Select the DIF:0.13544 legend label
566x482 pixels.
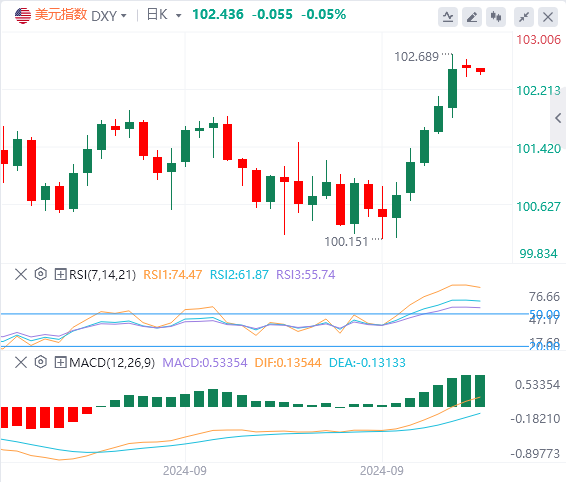click(x=288, y=362)
